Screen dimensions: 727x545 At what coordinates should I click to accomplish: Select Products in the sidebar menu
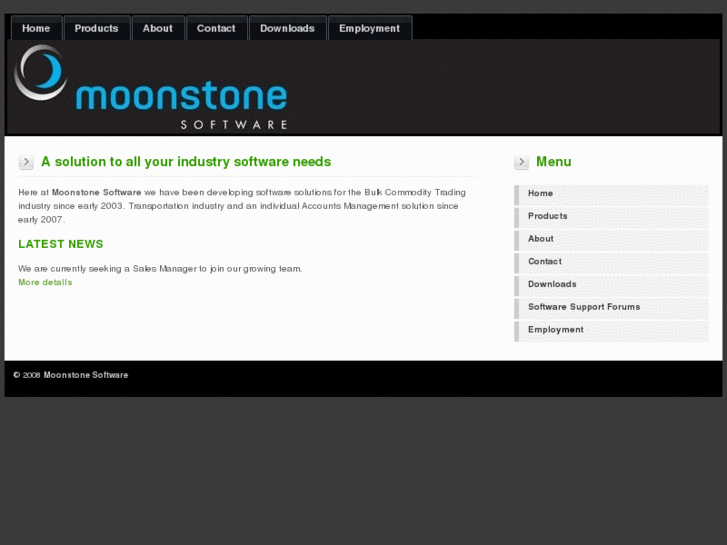[611, 218]
